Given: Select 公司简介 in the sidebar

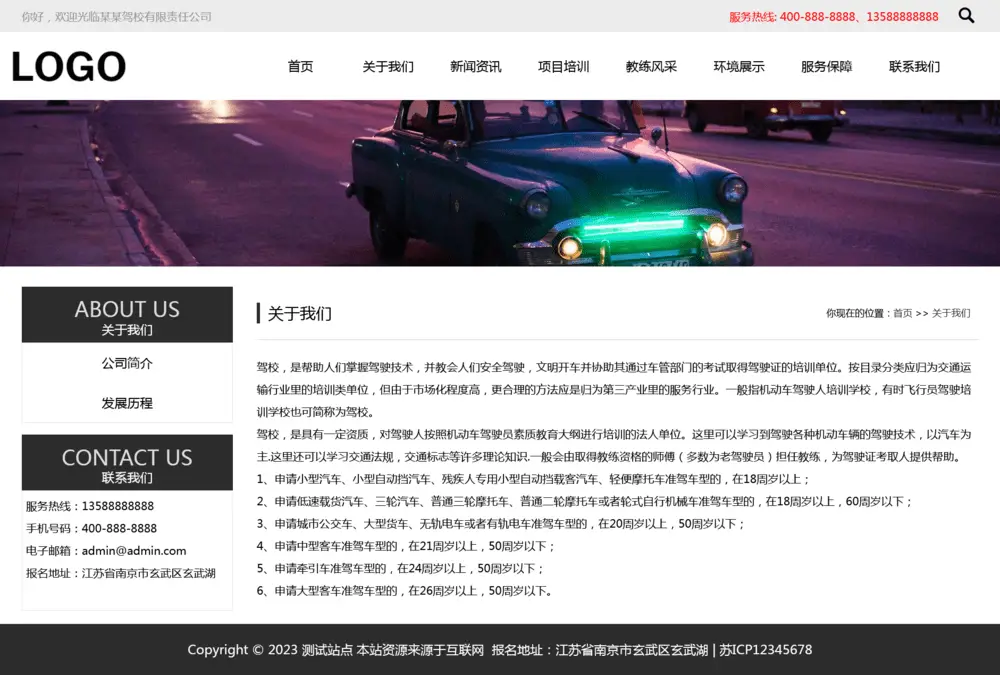Looking at the screenshot, I should (126, 363).
